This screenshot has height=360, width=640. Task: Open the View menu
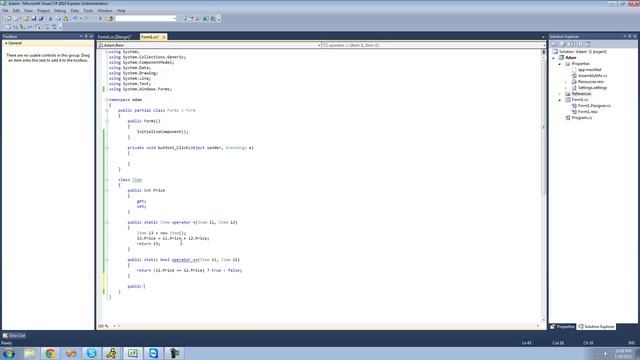click(x=28, y=11)
